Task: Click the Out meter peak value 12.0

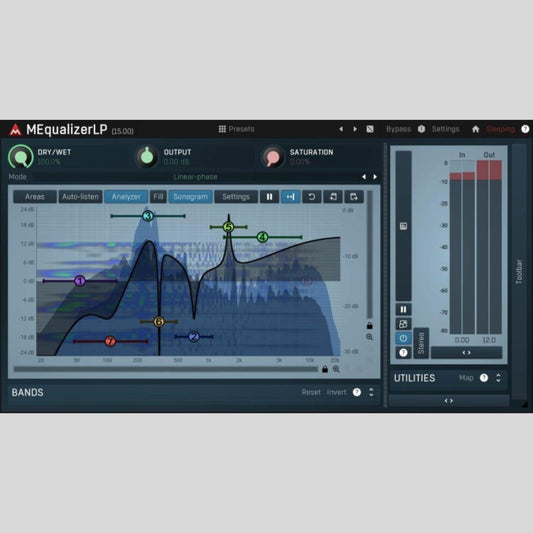Action: click(489, 340)
